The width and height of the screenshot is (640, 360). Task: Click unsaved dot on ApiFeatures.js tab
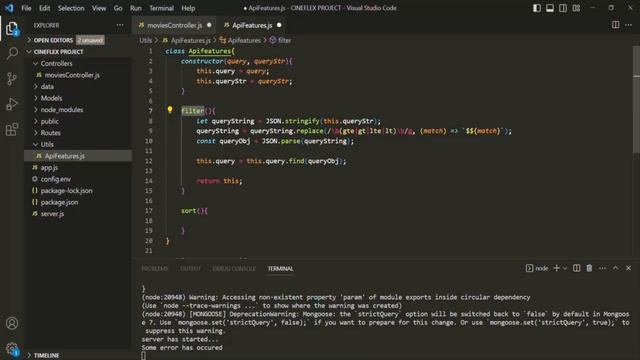click(279, 25)
